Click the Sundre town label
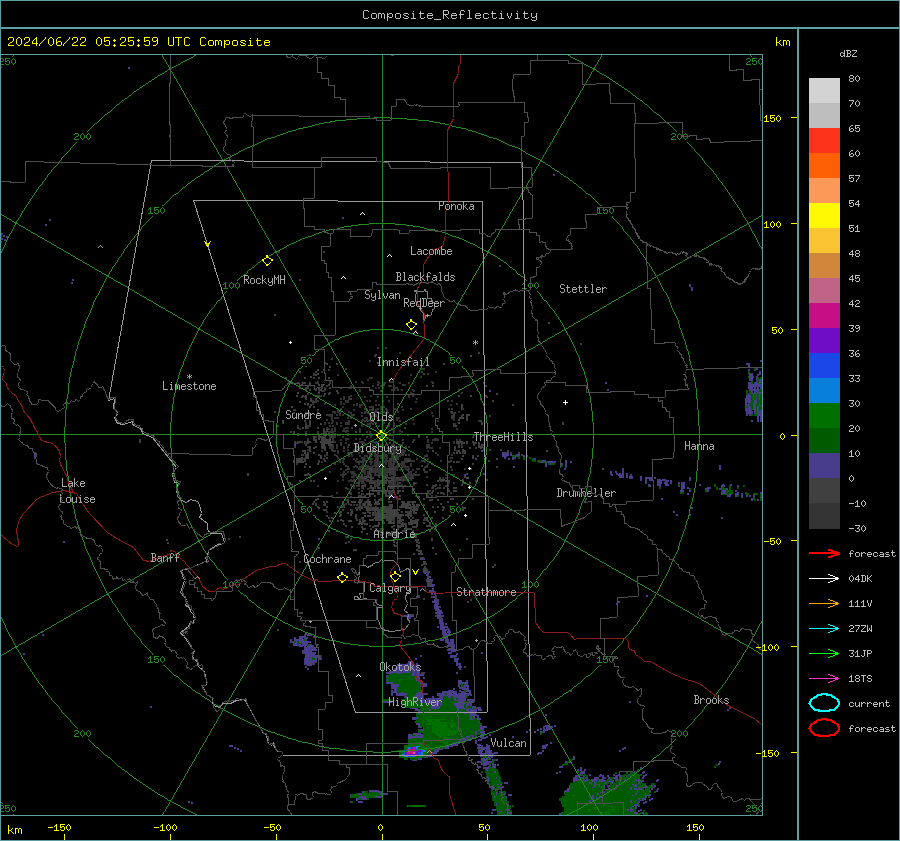900x841 pixels. 303,414
